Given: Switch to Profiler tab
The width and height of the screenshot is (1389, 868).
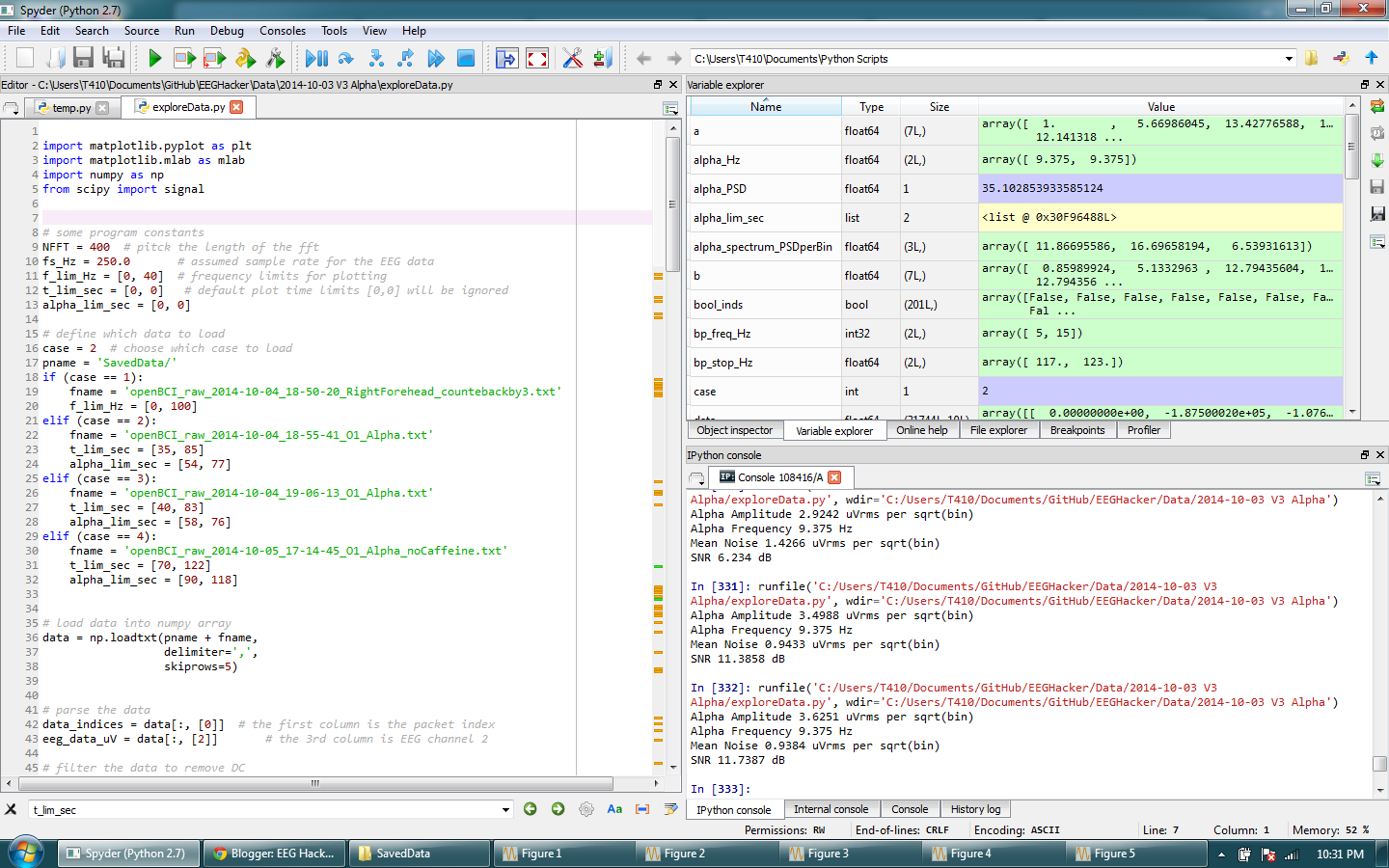Looking at the screenshot, I should point(1143,430).
